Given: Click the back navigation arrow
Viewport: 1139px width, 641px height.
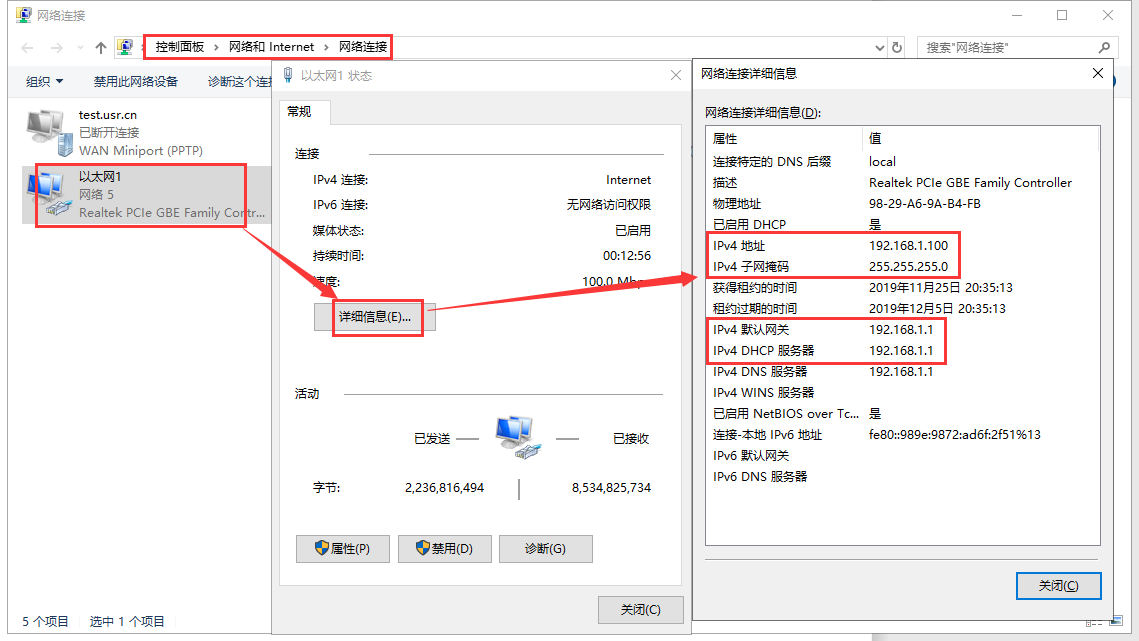Looking at the screenshot, I should [x=29, y=47].
